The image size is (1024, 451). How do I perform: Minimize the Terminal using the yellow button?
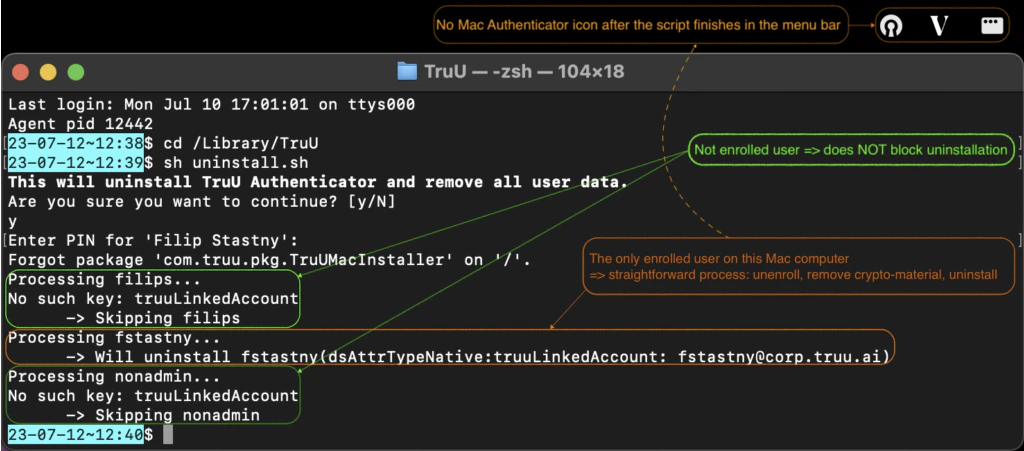[48, 72]
